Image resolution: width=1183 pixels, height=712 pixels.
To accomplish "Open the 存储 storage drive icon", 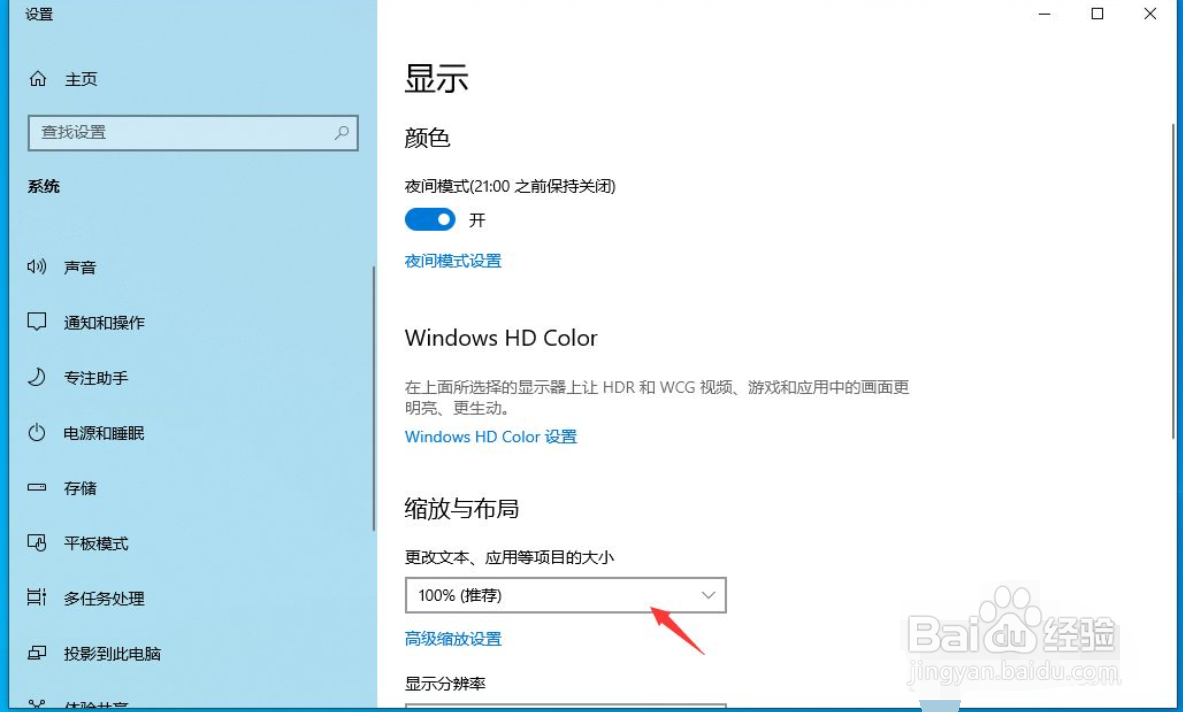I will pos(36,487).
